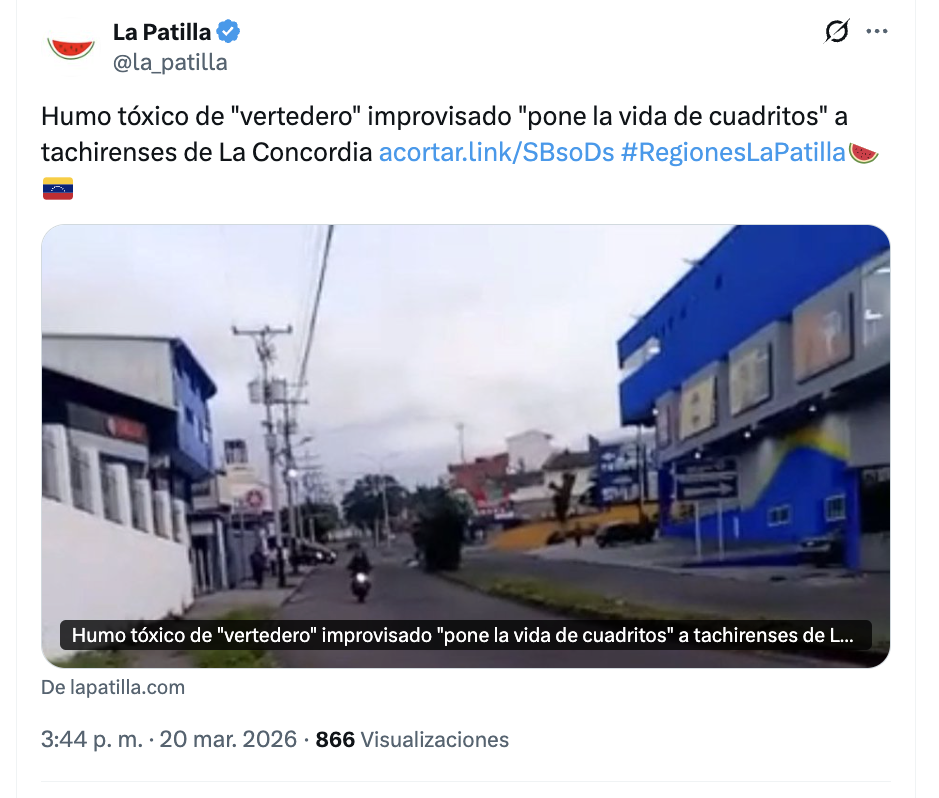Click the watermelon emoji after the hashtag
The width and height of the screenshot is (939, 798).
pos(864,153)
